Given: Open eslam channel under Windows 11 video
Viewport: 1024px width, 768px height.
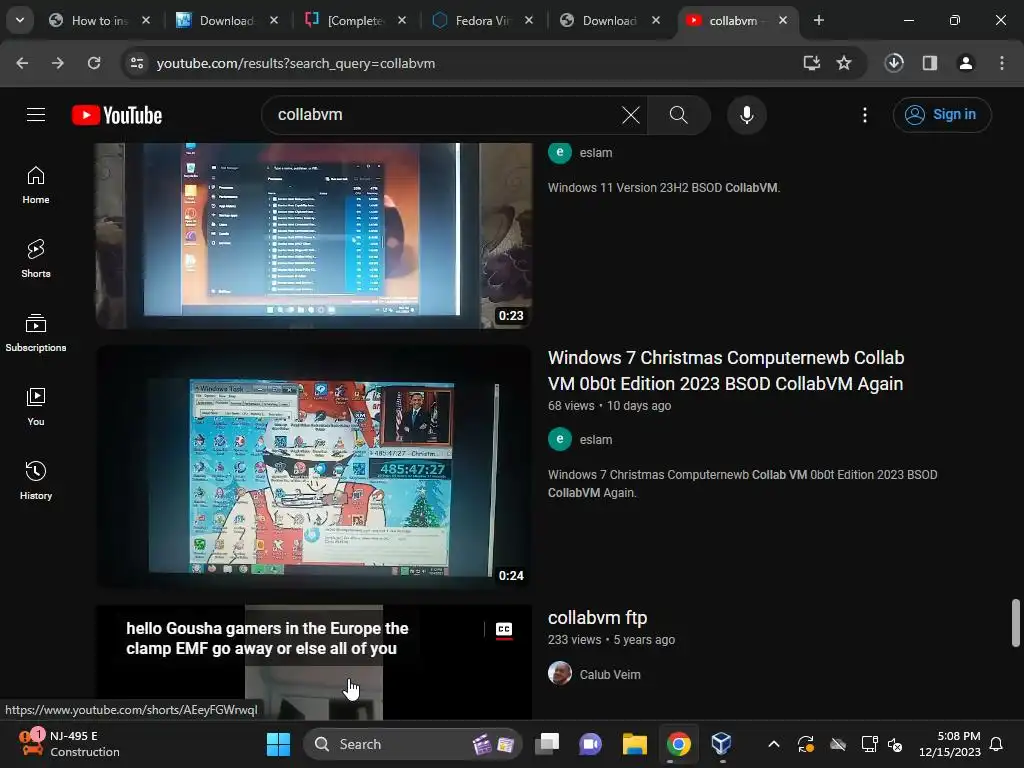Looking at the screenshot, I should pos(596,153).
